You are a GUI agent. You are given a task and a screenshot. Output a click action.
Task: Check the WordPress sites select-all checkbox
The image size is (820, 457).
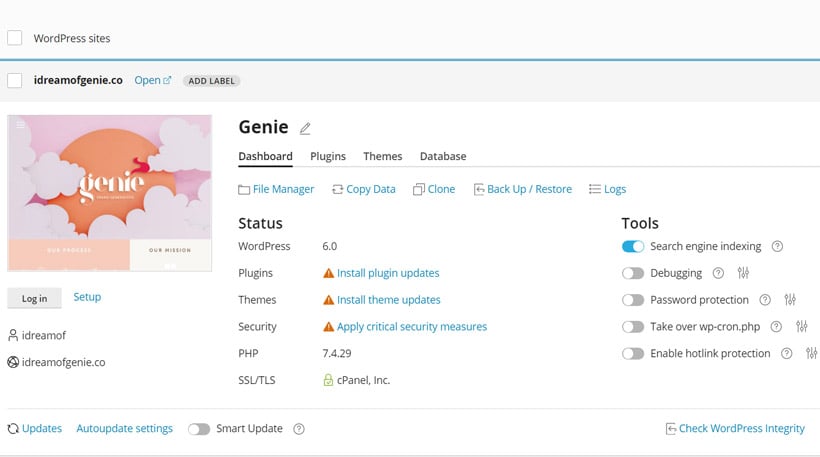pos(15,38)
